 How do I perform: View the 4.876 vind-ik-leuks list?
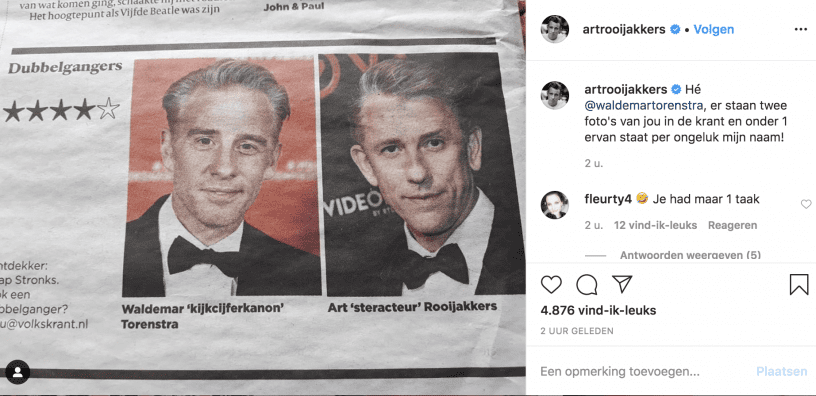[x=598, y=311]
